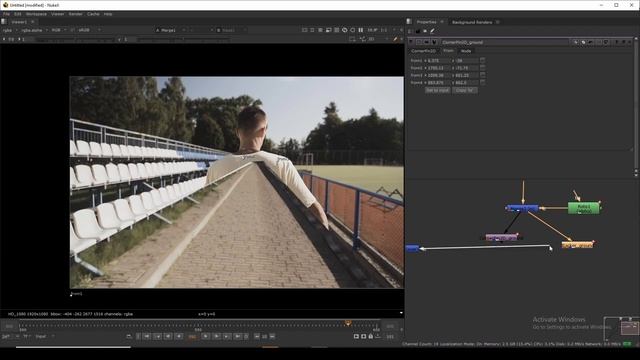The image size is (640, 360).
Task: Click the paint brush icon in viewer toolbar
Action: pos(395,40)
